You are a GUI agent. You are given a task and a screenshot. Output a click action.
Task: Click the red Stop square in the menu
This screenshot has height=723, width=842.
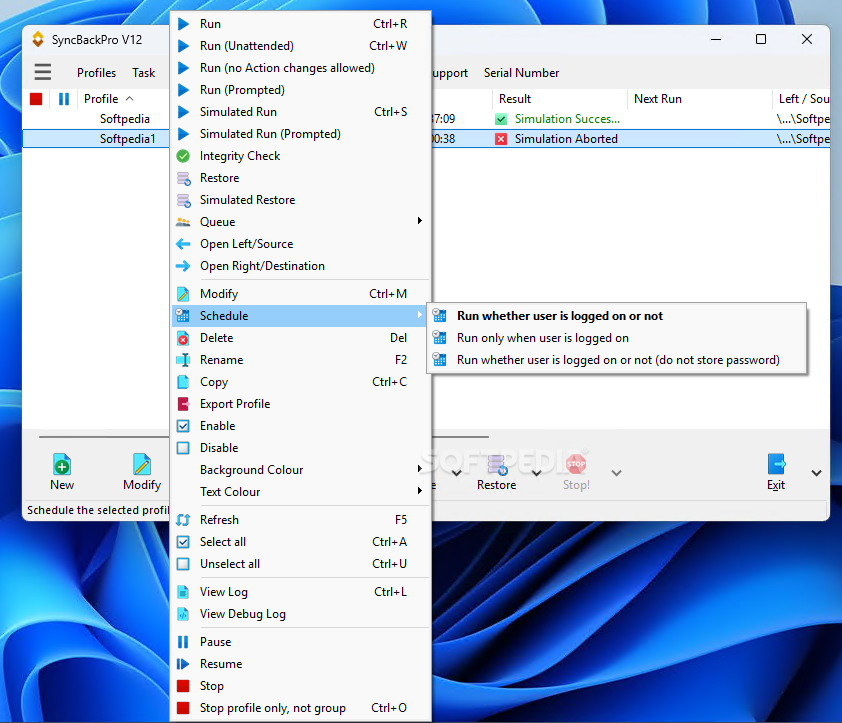pyautogui.click(x=183, y=686)
